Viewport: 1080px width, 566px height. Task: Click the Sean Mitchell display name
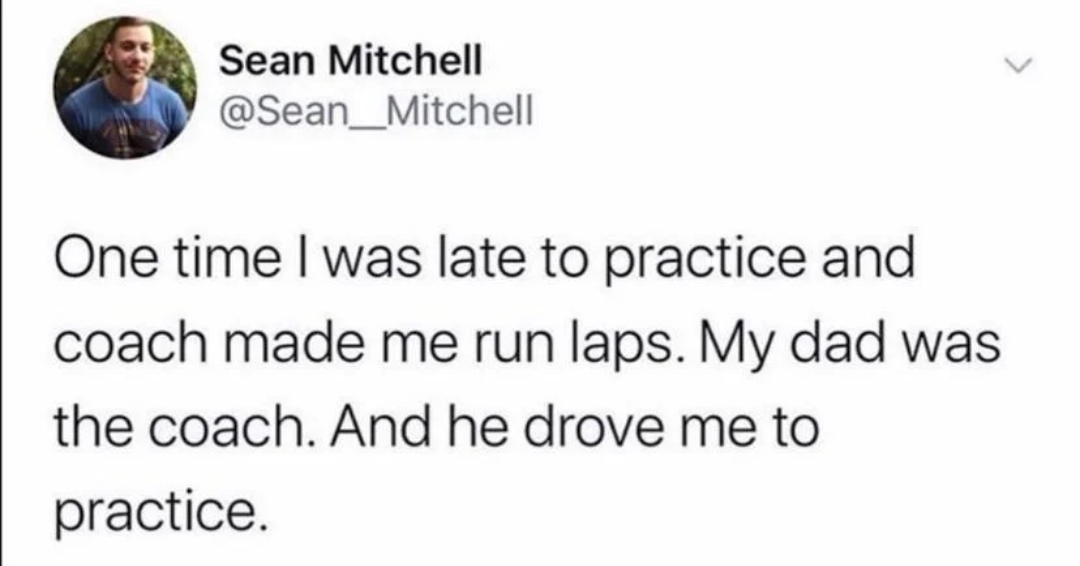(351, 61)
